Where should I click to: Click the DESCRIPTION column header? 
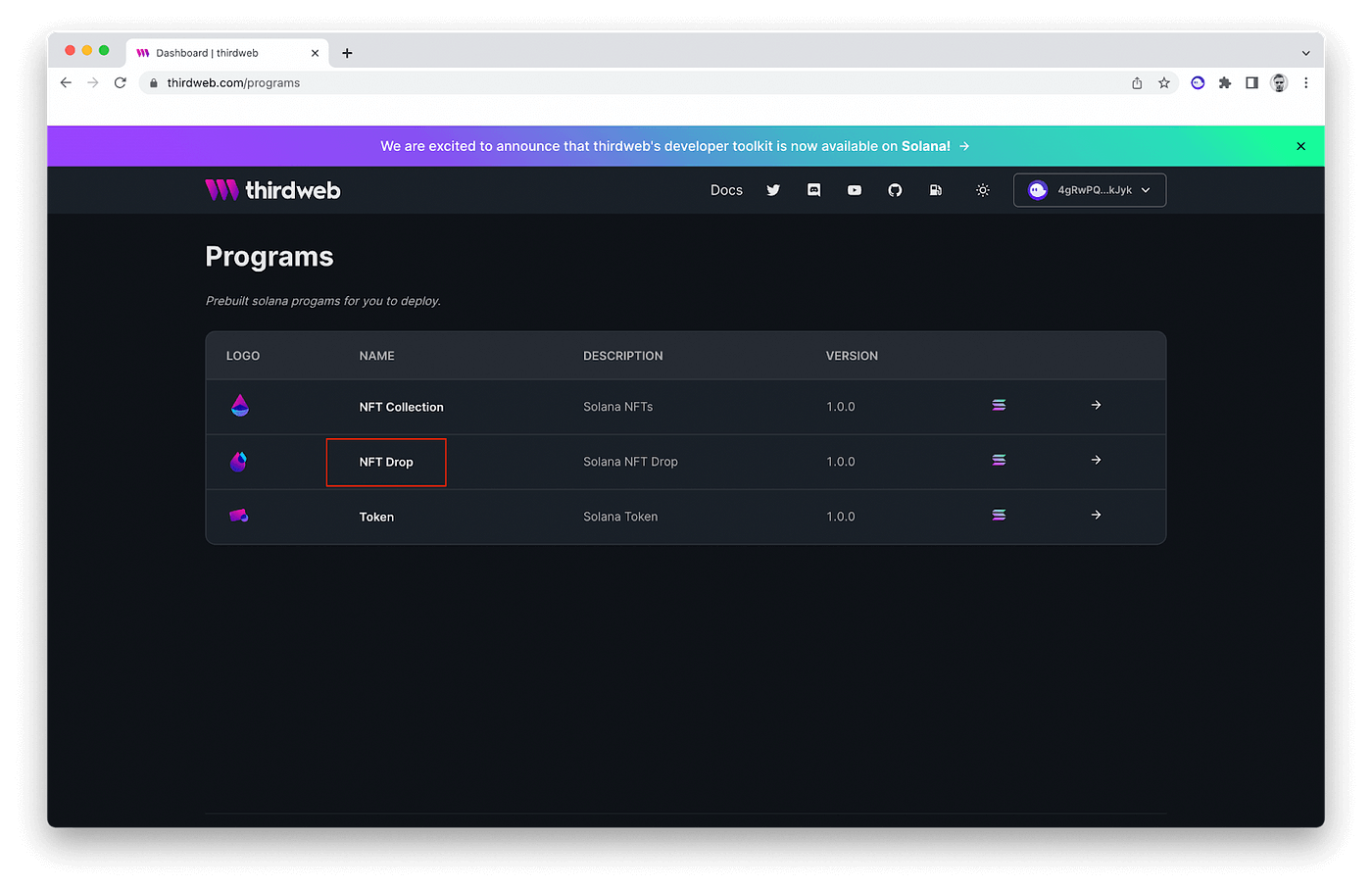coord(622,356)
